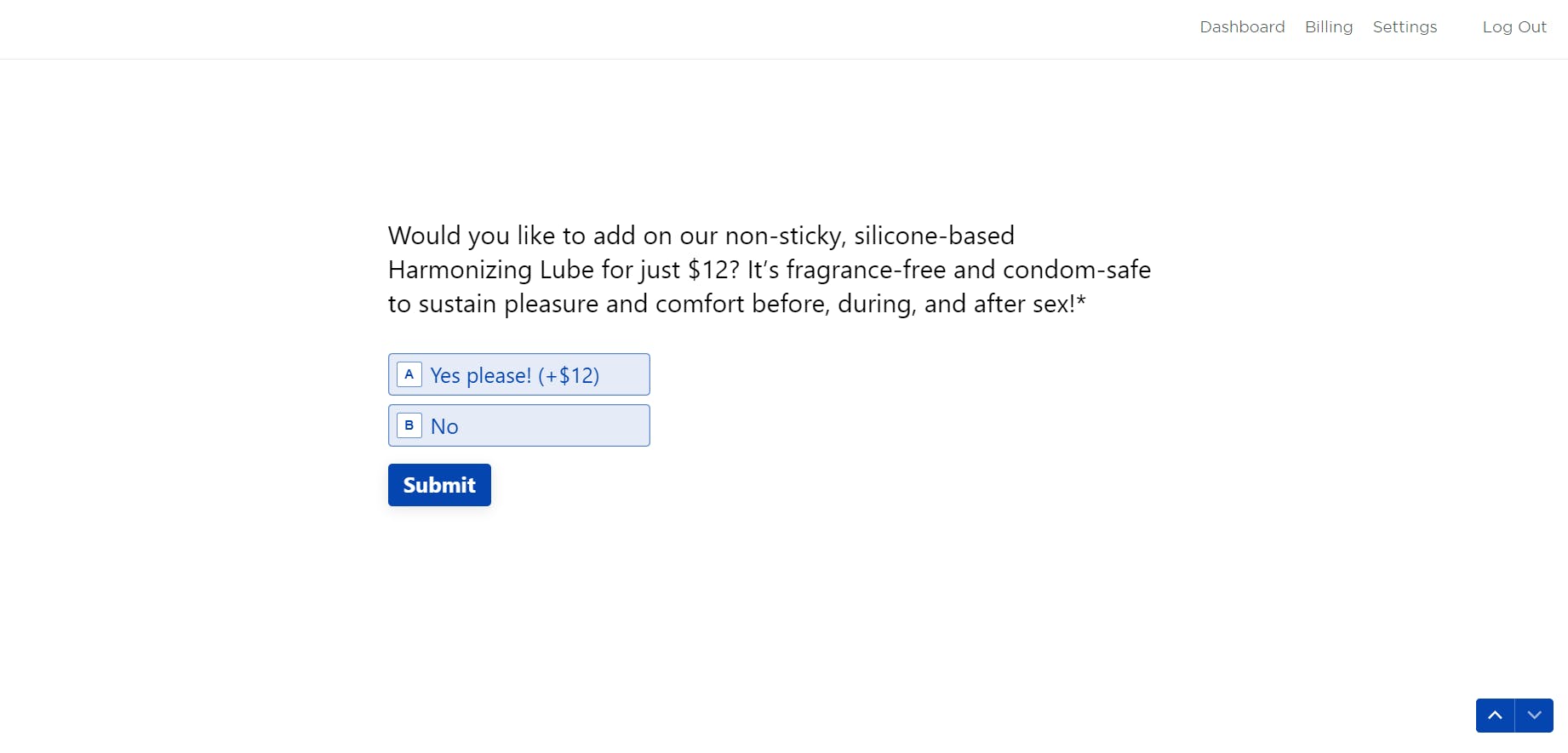Click option B's keyboard shortcut badge
The image size is (1568, 753).
409,425
